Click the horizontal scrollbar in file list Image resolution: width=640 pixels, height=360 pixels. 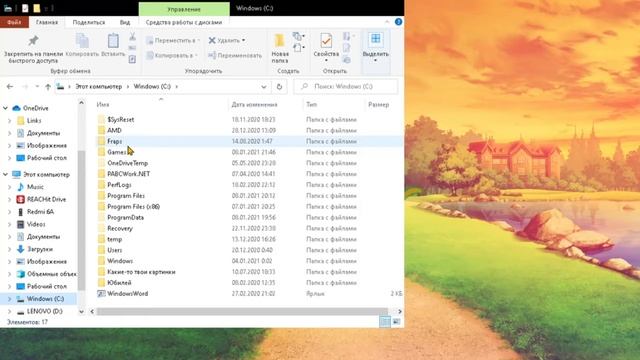pyautogui.click(x=242, y=311)
